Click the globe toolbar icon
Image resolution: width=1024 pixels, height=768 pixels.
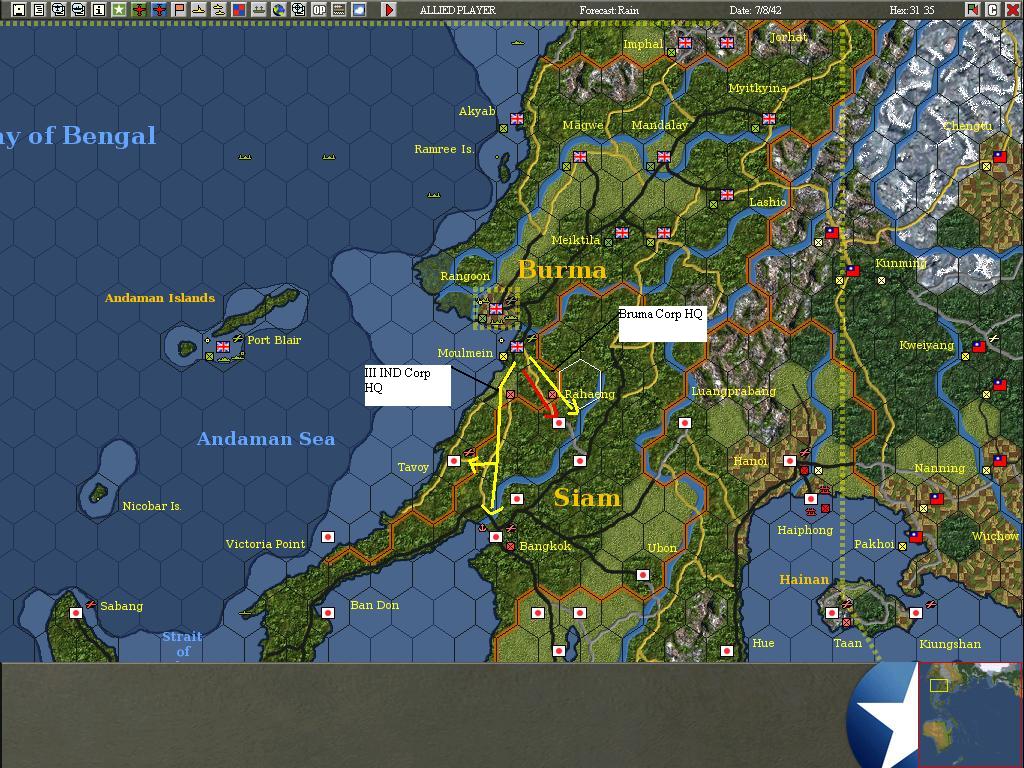coord(279,9)
